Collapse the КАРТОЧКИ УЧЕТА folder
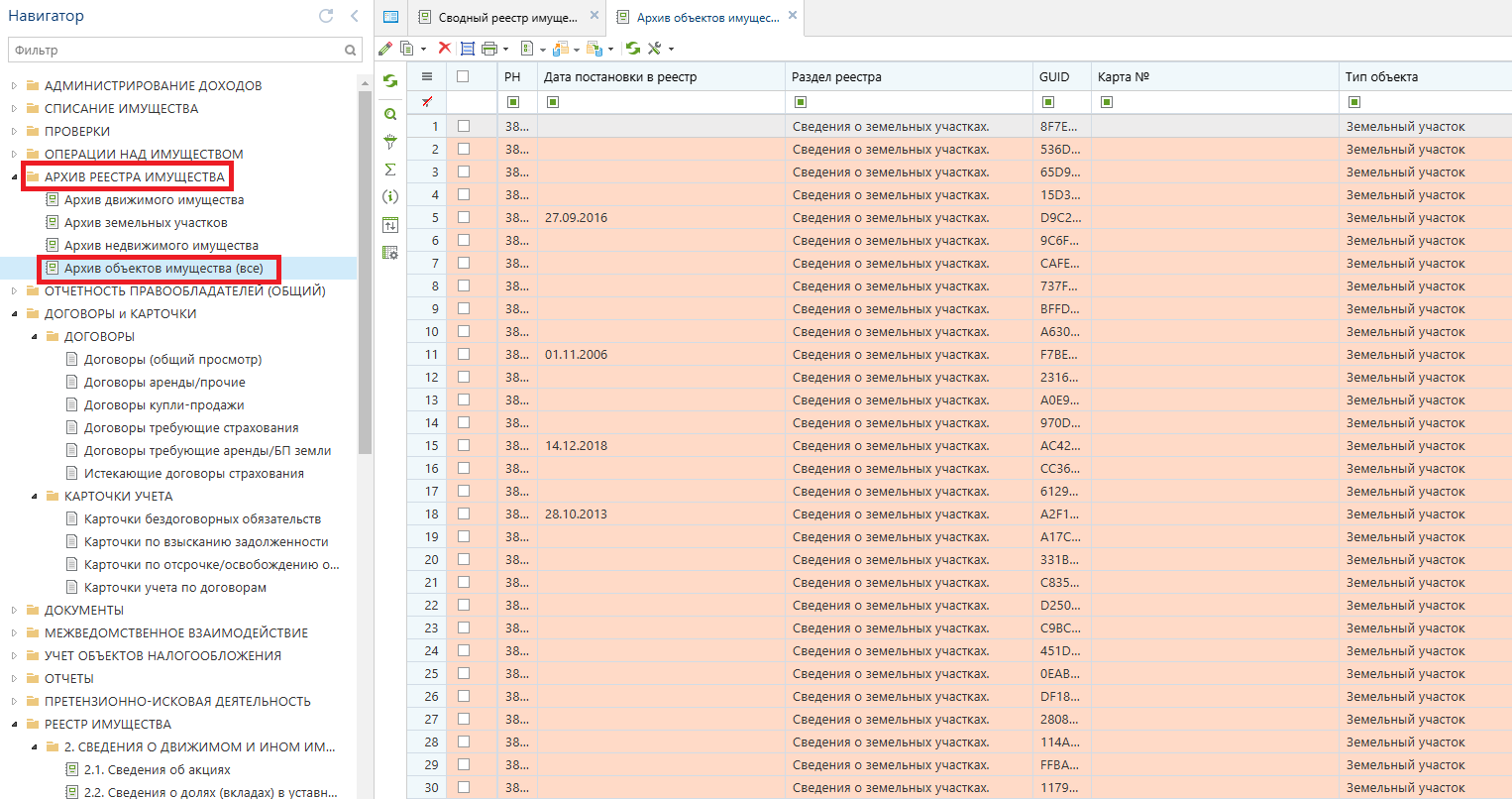This screenshot has width=1512, height=799. pyautogui.click(x=34, y=497)
